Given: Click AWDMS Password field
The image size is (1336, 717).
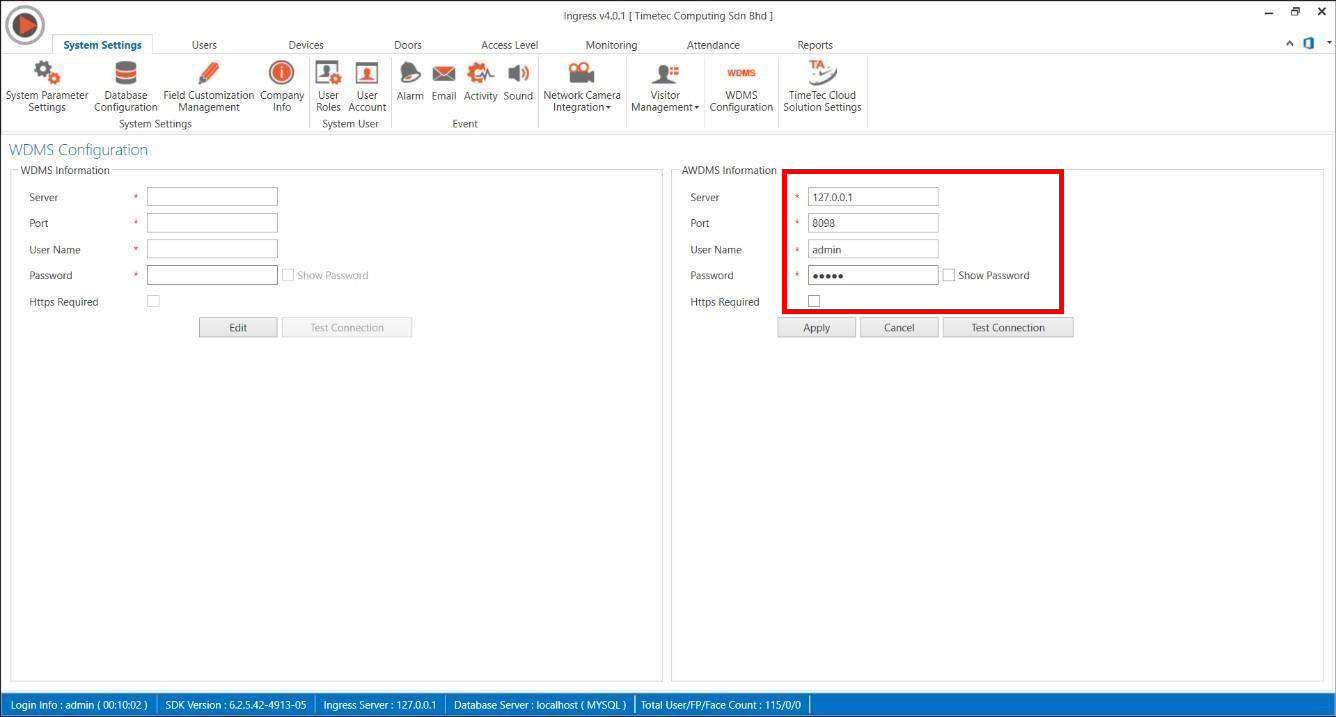Looking at the screenshot, I should pyautogui.click(x=873, y=275).
